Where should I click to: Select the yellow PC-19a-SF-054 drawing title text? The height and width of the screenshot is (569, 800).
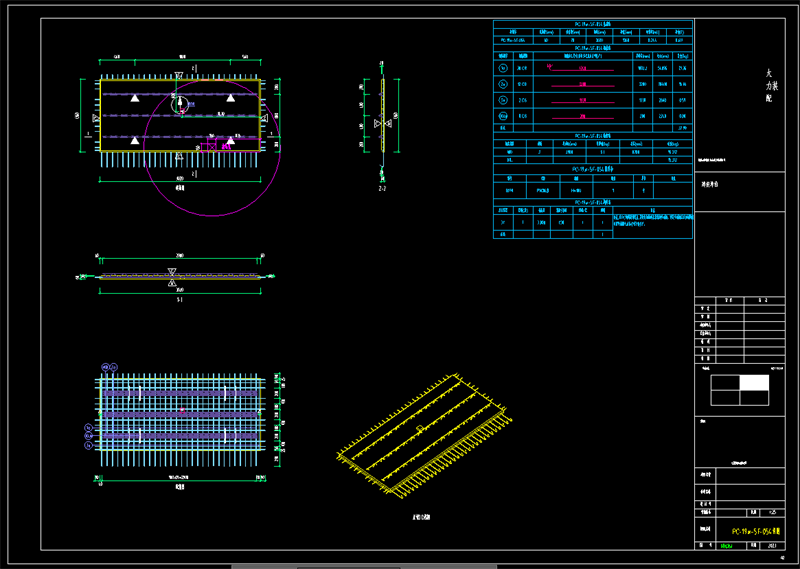coord(756,531)
